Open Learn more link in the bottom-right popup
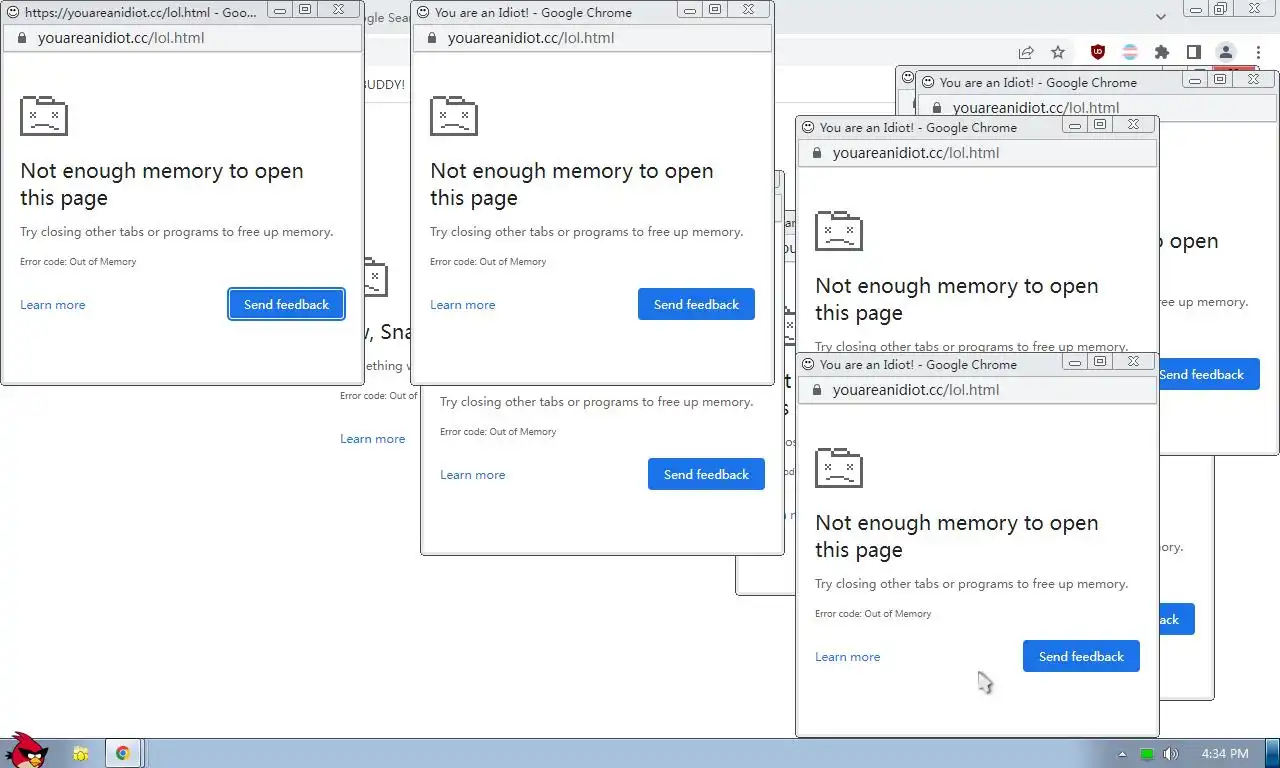This screenshot has width=1280, height=768. pos(848,657)
